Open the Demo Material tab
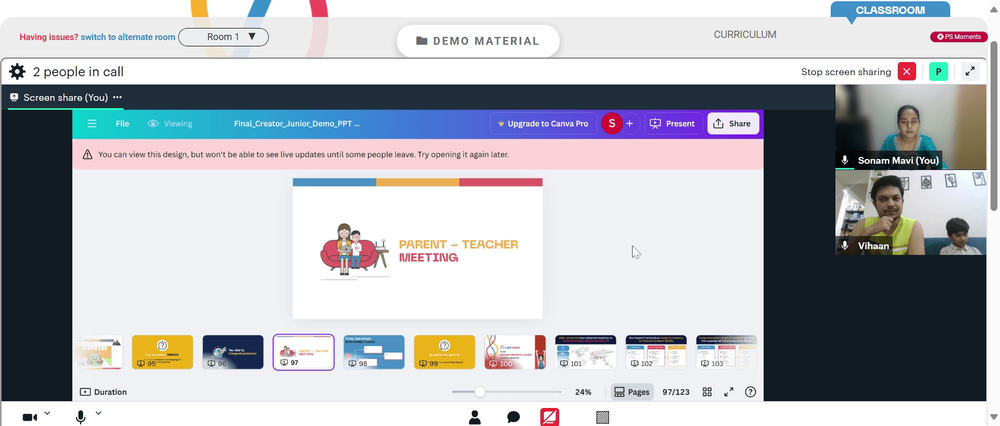Image resolution: width=1000 pixels, height=426 pixels. (x=478, y=41)
